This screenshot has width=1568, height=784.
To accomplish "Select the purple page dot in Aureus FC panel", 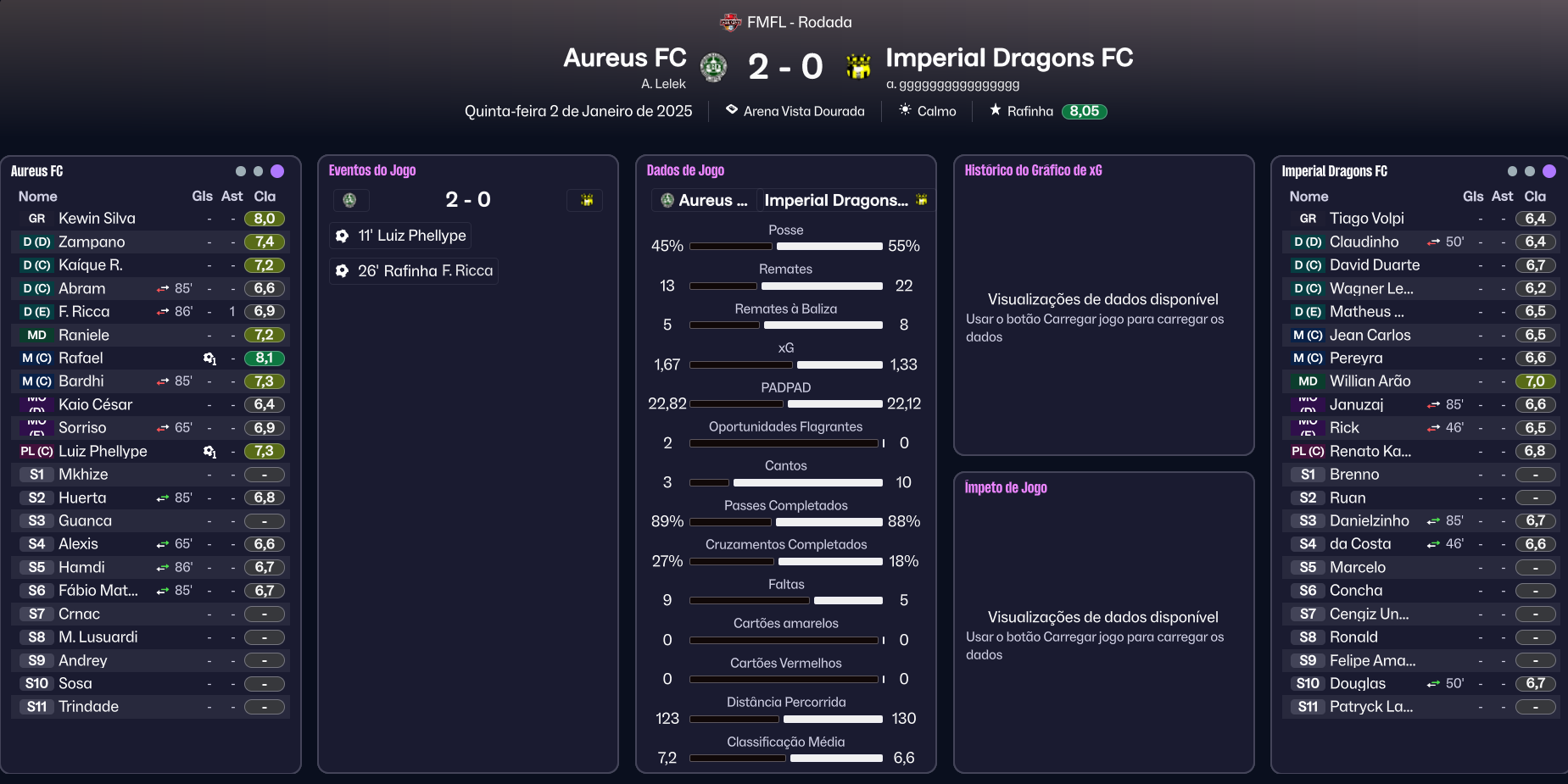I will pyautogui.click(x=277, y=171).
